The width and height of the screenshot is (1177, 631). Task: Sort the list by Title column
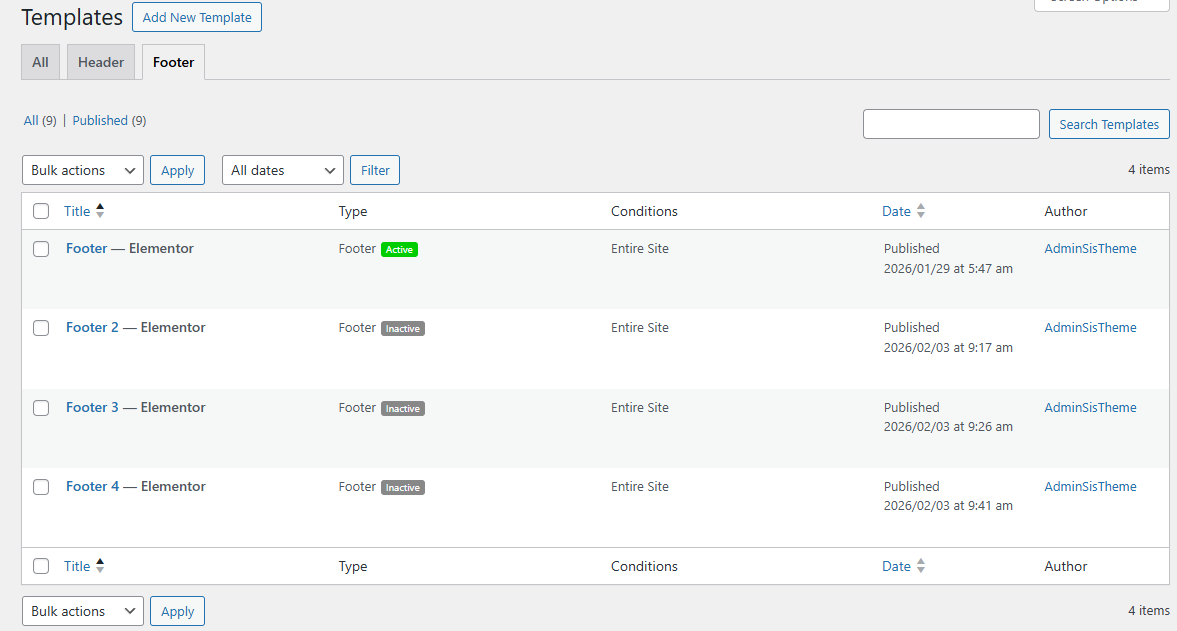pos(76,211)
